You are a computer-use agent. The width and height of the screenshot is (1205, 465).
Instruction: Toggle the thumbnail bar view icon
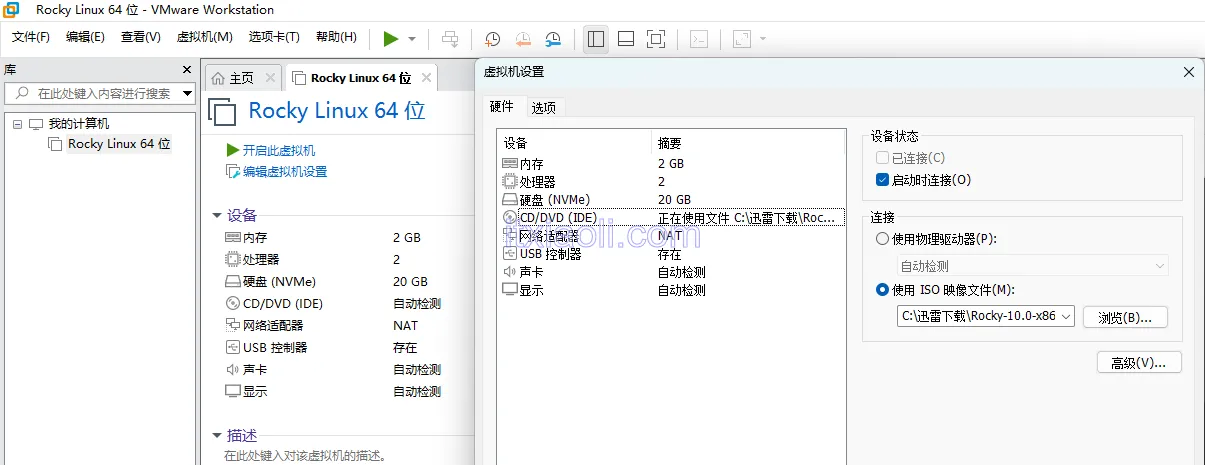(x=626, y=39)
